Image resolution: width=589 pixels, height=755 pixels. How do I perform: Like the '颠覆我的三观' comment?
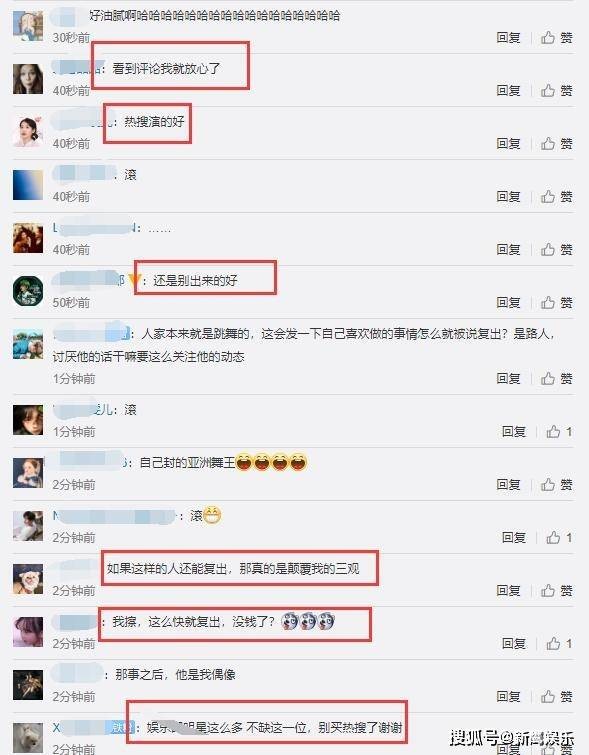556,590
